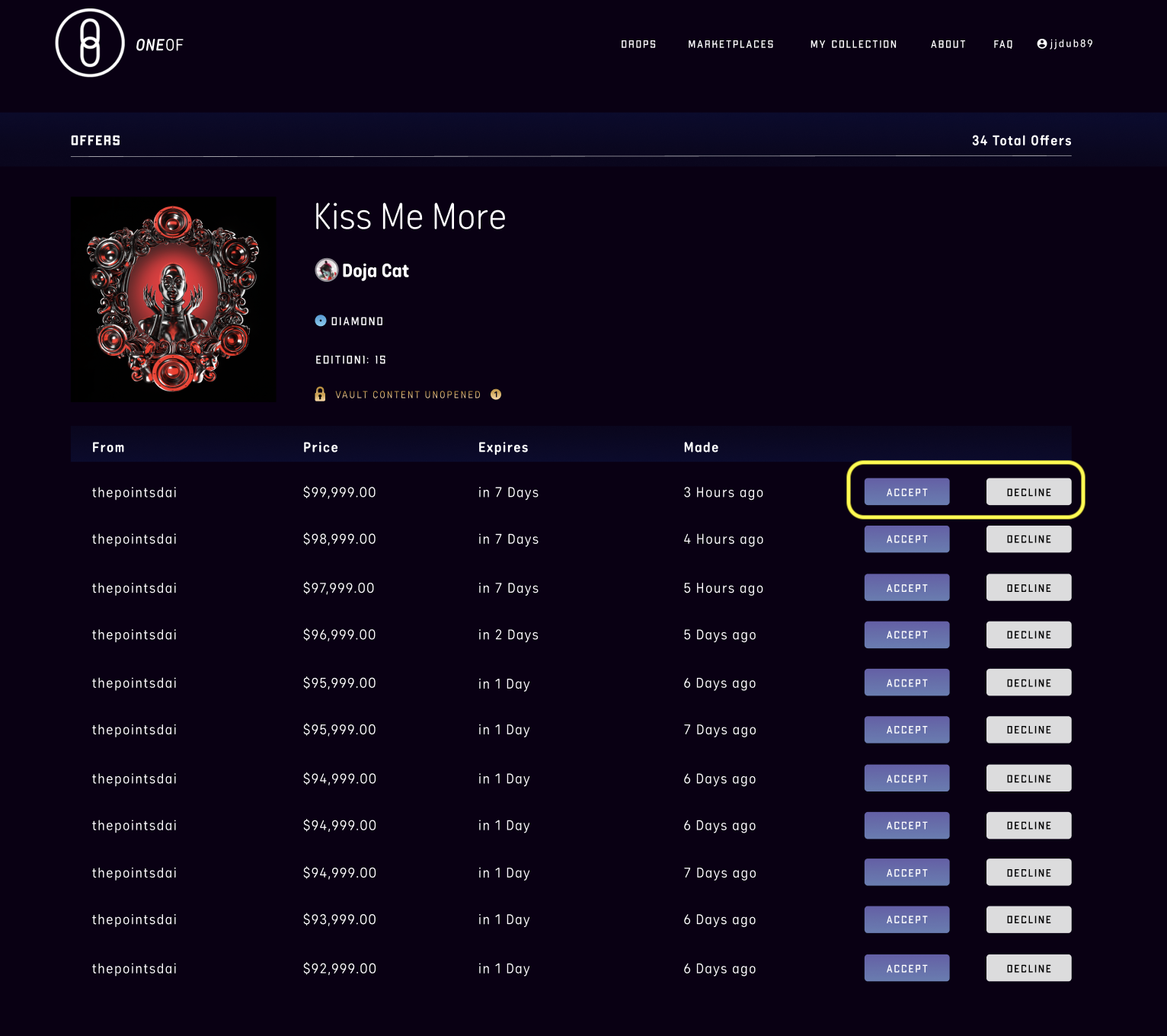Accept the $97,999.00 offer
1167x1036 pixels.
[907, 588]
